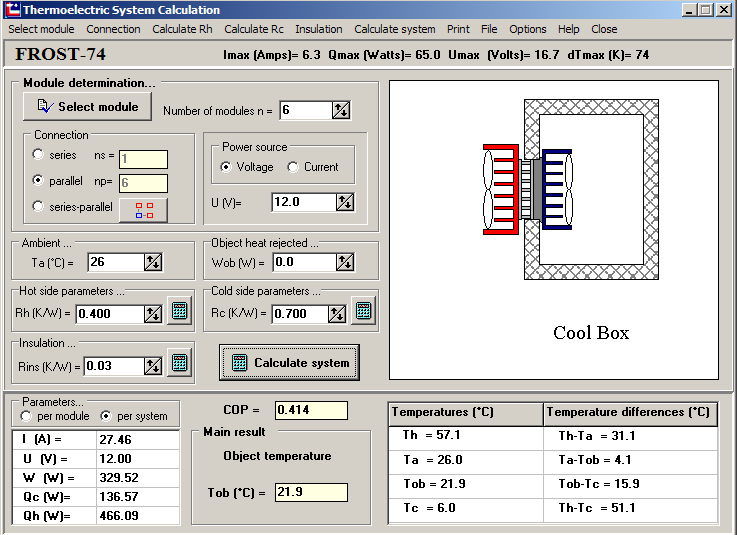737x535 pixels.
Task: Click calculator icon beside Rh hot side field
Action: tap(178, 312)
